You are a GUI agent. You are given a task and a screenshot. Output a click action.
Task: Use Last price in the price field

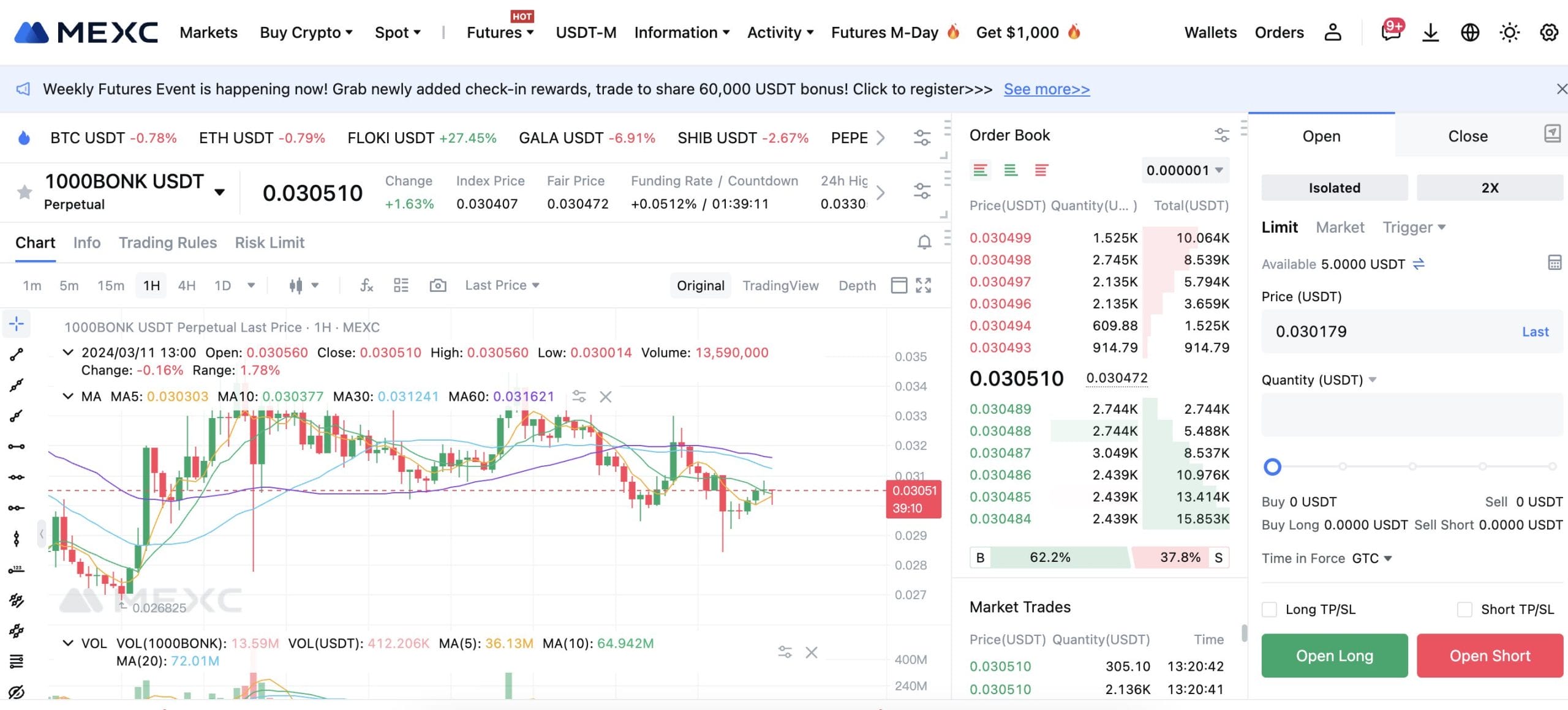[x=1535, y=332]
